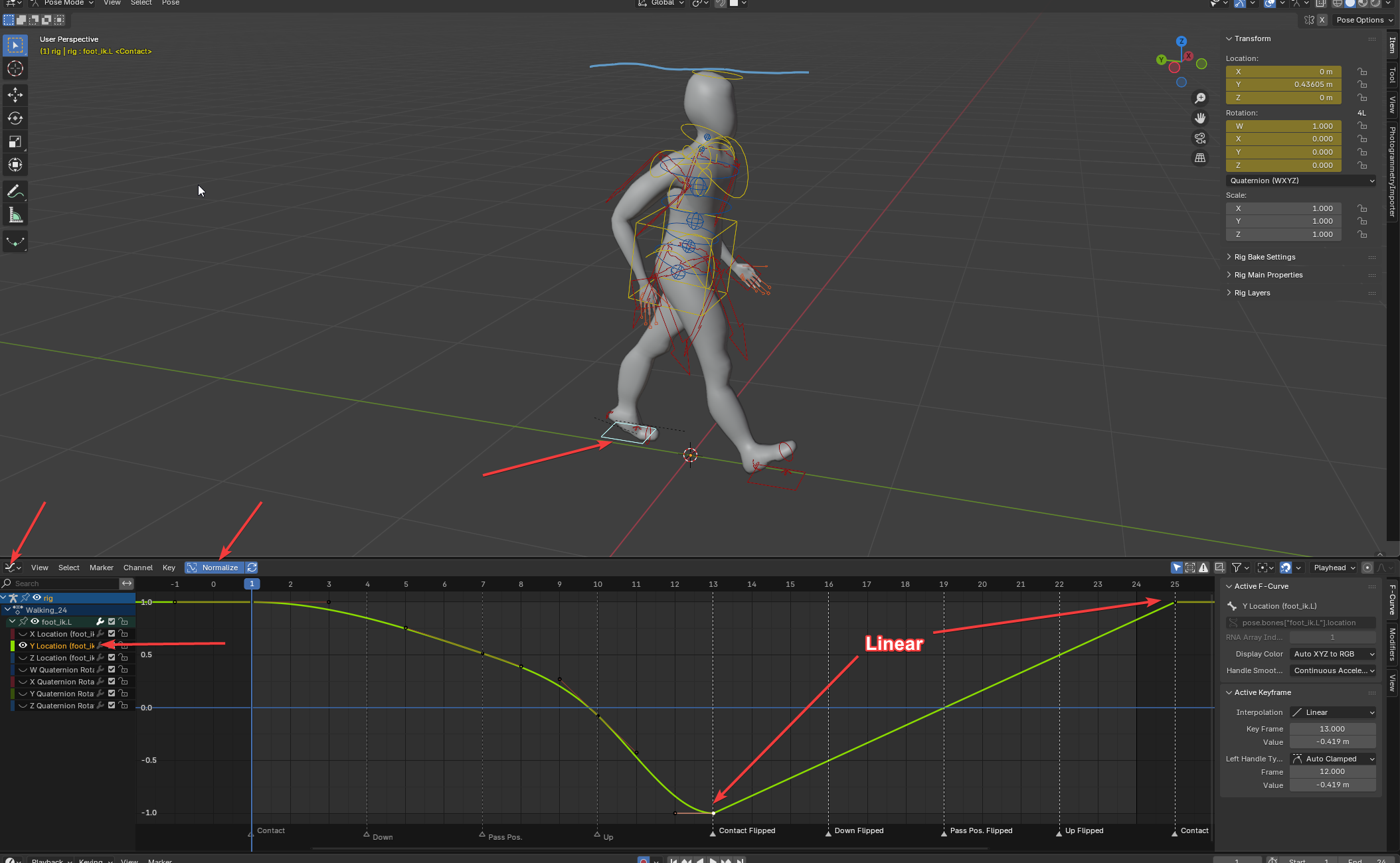
Task: Click the viewport zoom magnifier icon
Action: (x=1200, y=98)
